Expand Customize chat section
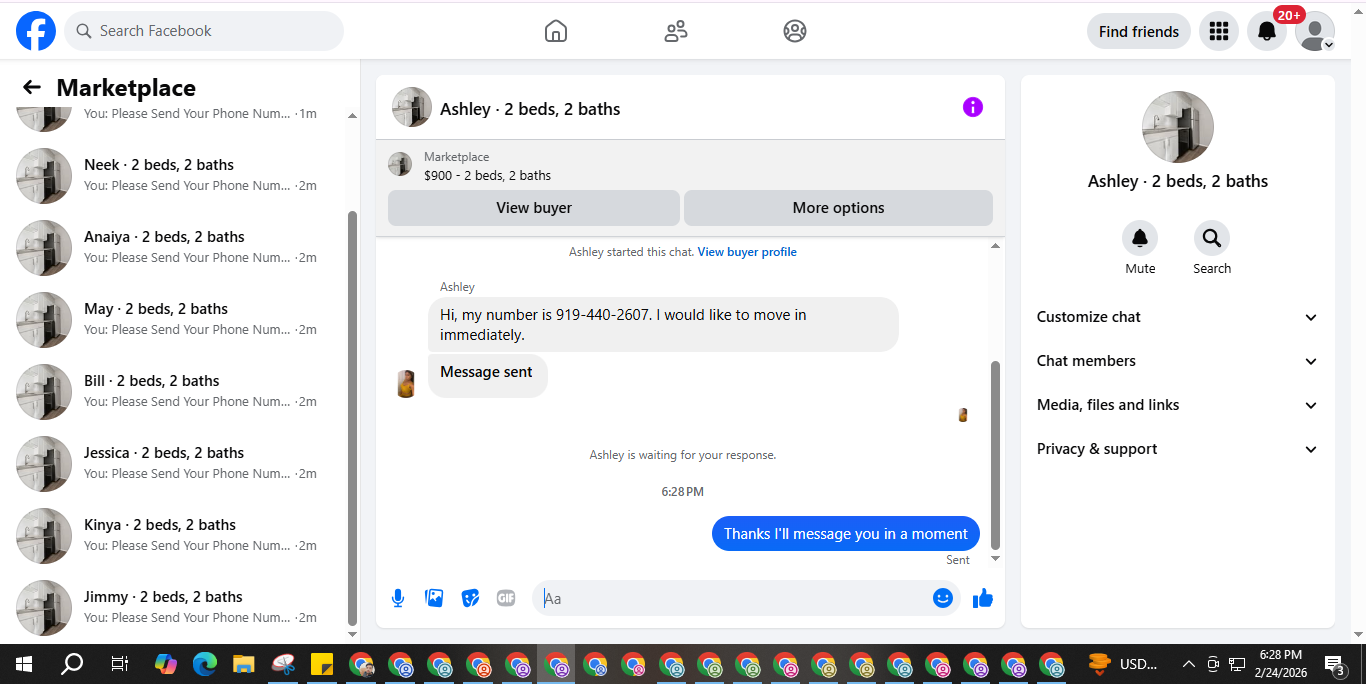Image resolution: width=1366 pixels, height=684 pixels. [x=1178, y=317]
